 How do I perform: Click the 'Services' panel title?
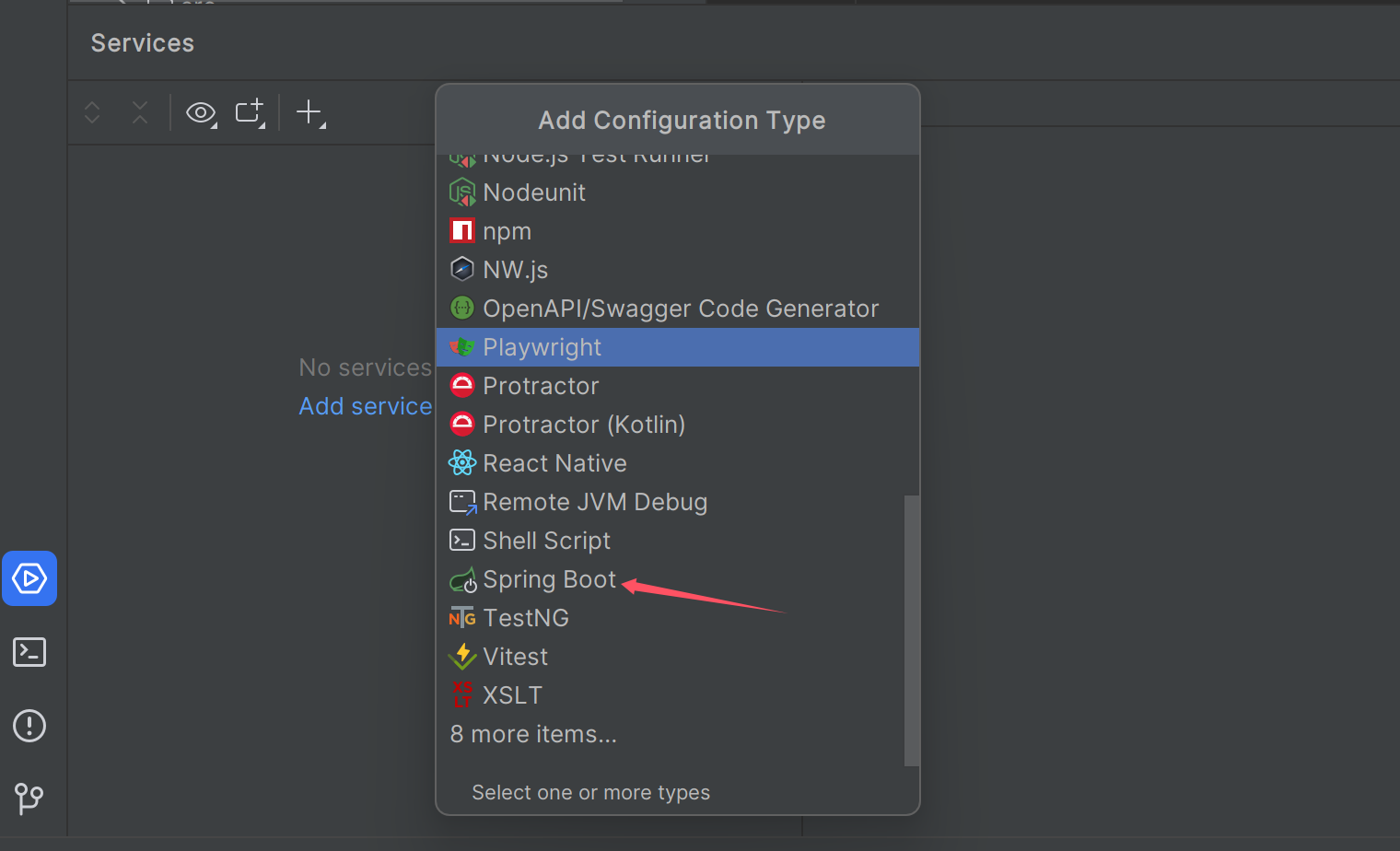[x=143, y=43]
